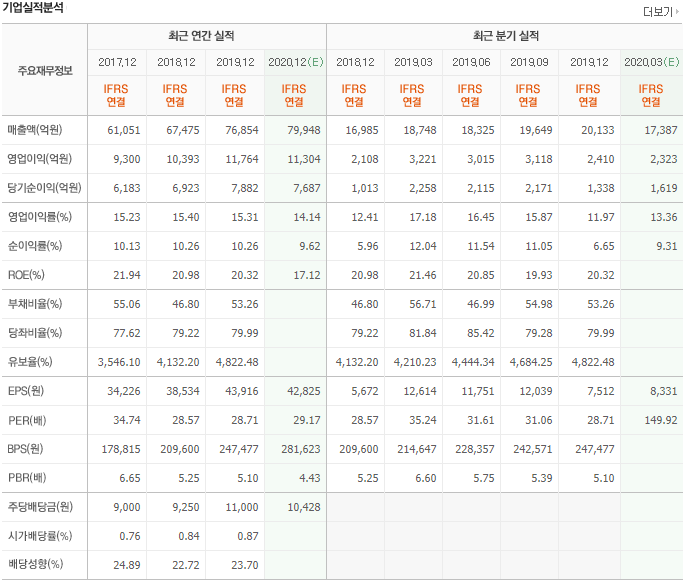Click the net income value 7,687
Image resolution: width=692 pixels, height=583 pixels.
(307, 188)
